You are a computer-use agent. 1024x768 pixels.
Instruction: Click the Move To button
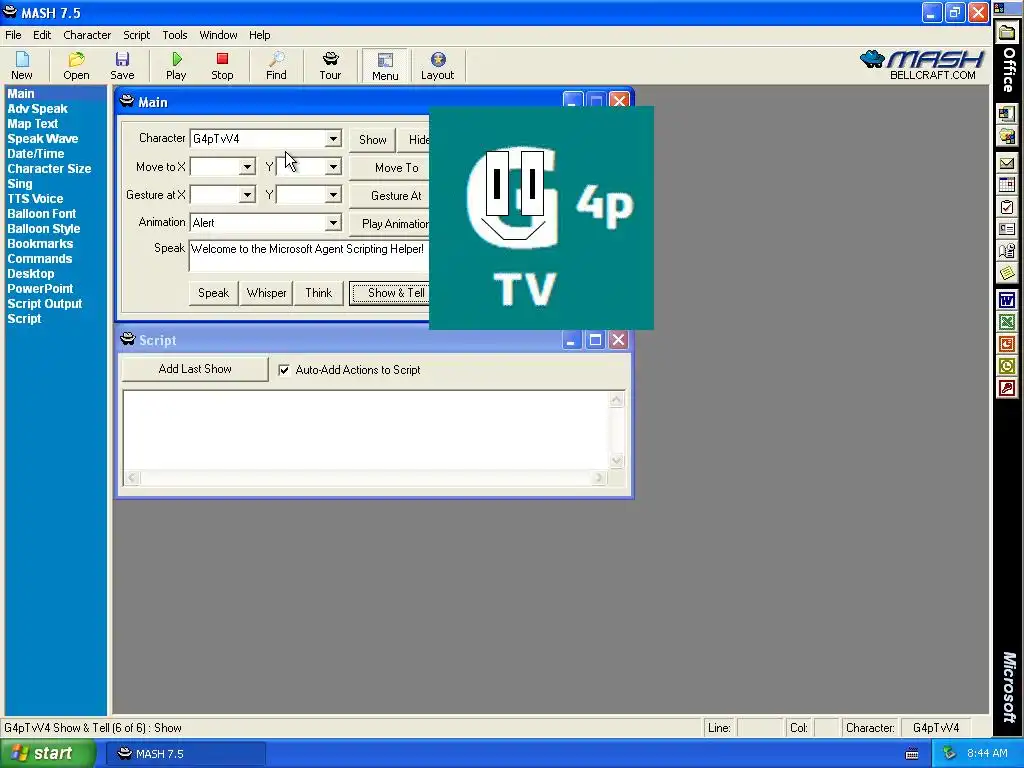[390, 168]
